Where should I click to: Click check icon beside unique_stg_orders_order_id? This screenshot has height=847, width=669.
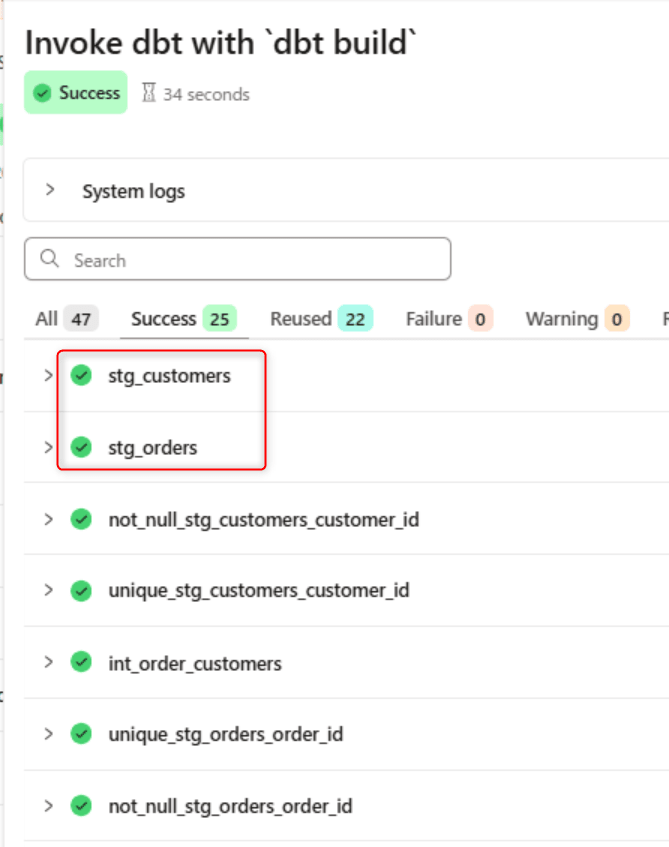81,734
